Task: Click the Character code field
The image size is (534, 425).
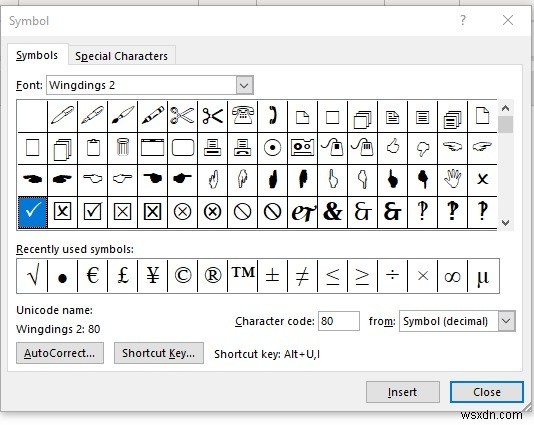Action: click(x=339, y=321)
